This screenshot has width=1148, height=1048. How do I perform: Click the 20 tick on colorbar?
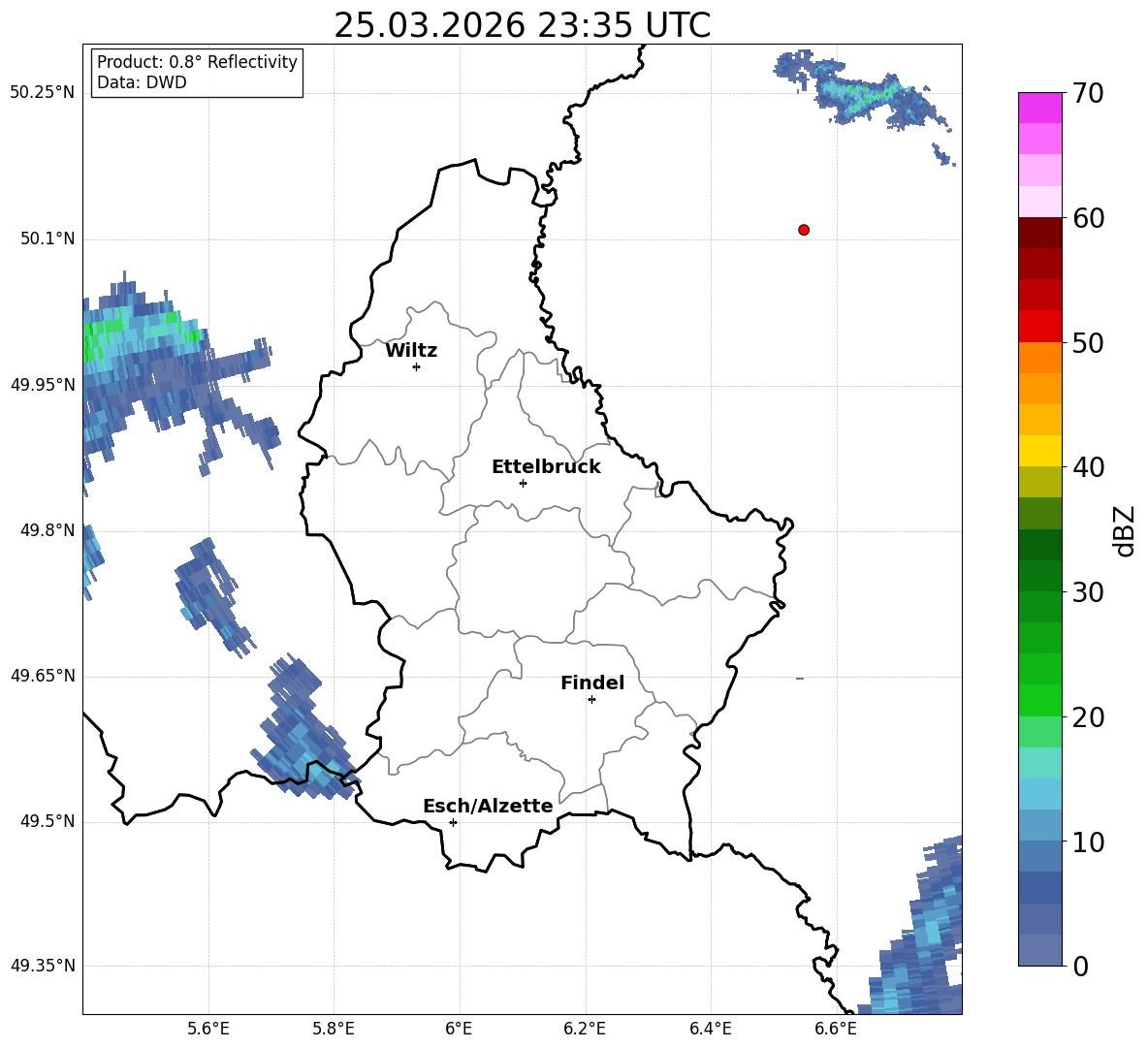(x=1087, y=717)
